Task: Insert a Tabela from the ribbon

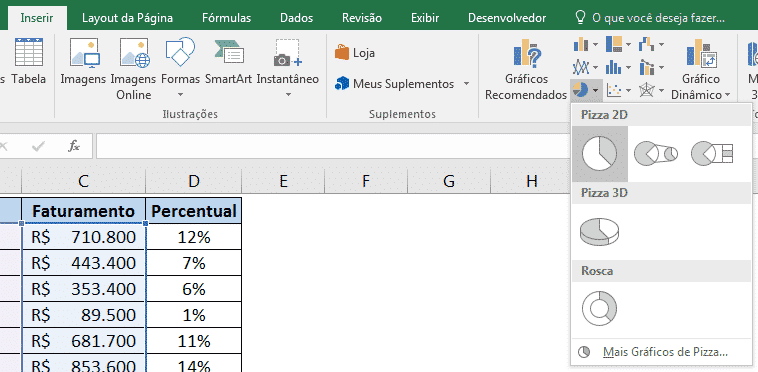Action: pyautogui.click(x=29, y=60)
